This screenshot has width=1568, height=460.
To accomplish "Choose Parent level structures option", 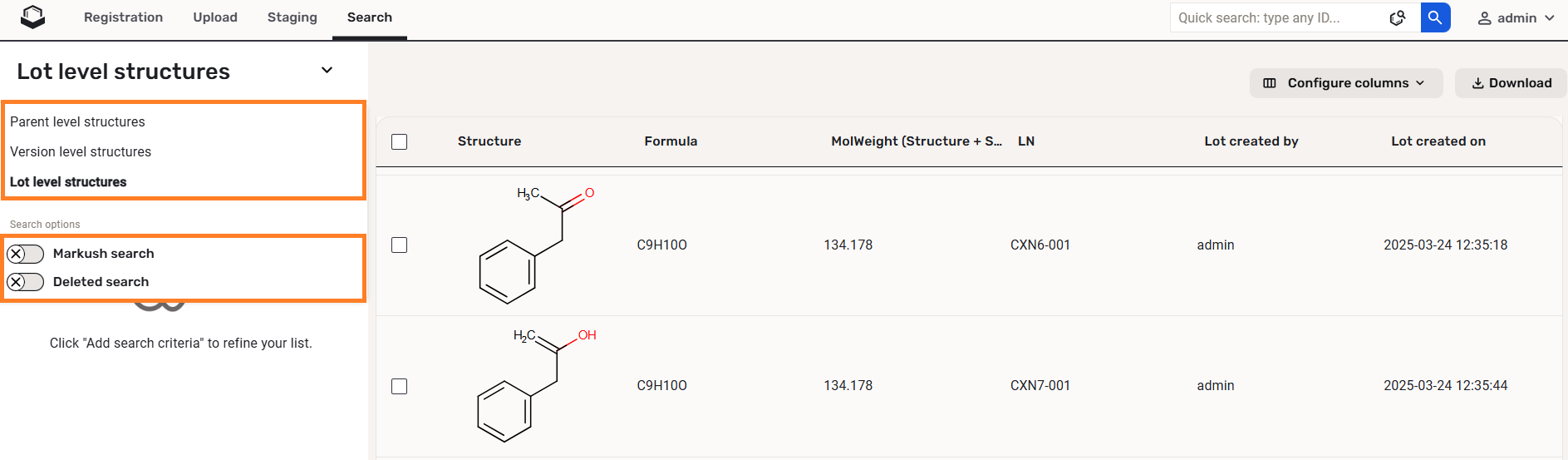I will coord(77,121).
